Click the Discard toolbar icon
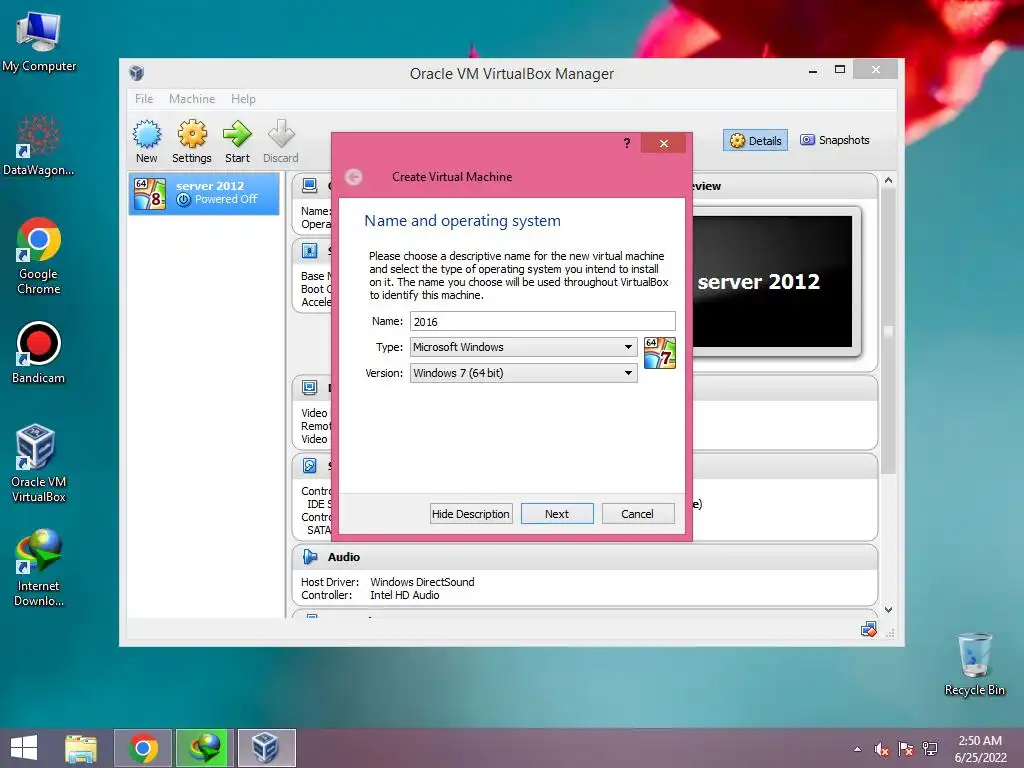The image size is (1024, 768). coord(281,140)
